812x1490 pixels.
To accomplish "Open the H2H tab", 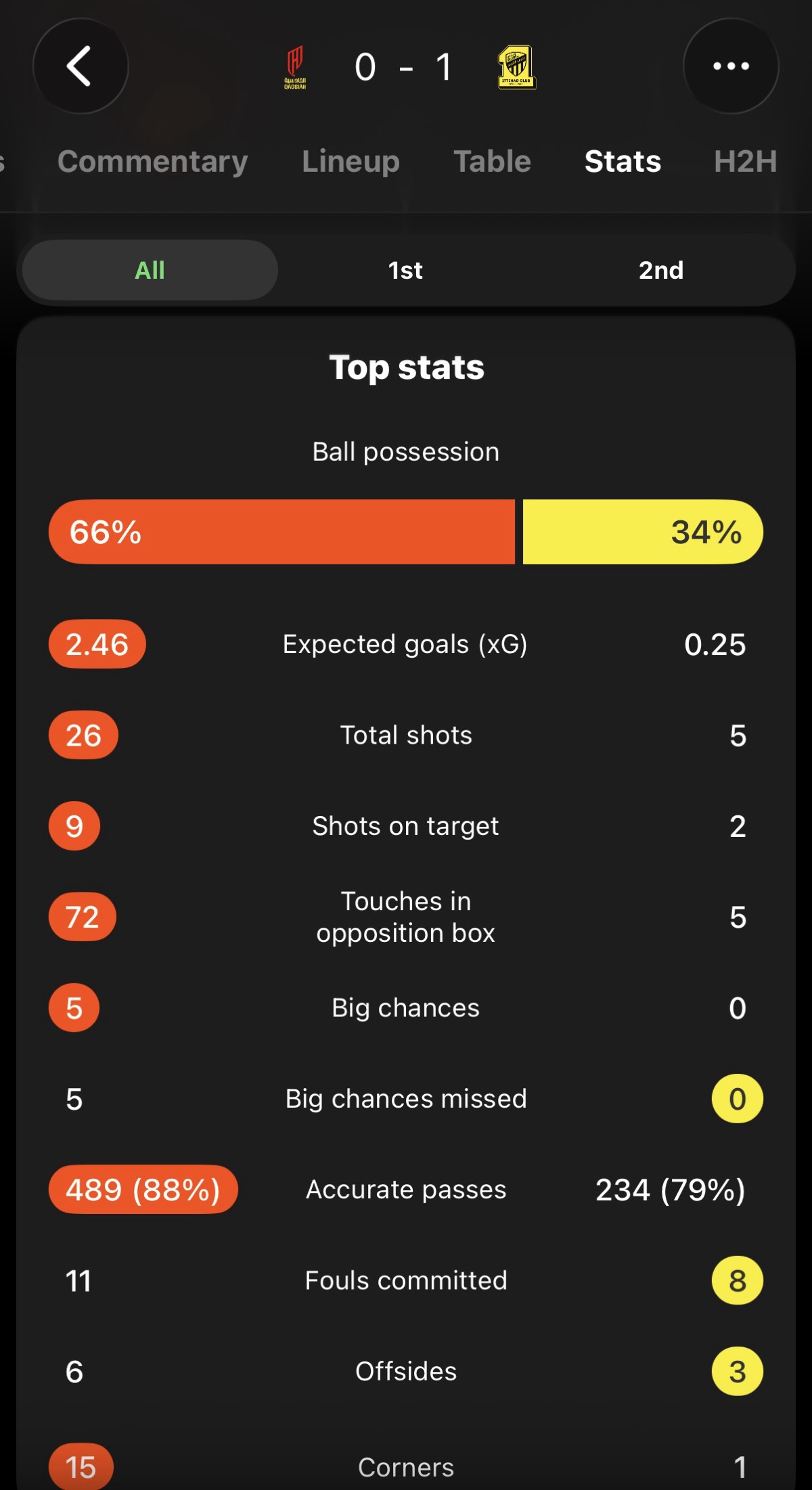I will pyautogui.click(x=745, y=161).
